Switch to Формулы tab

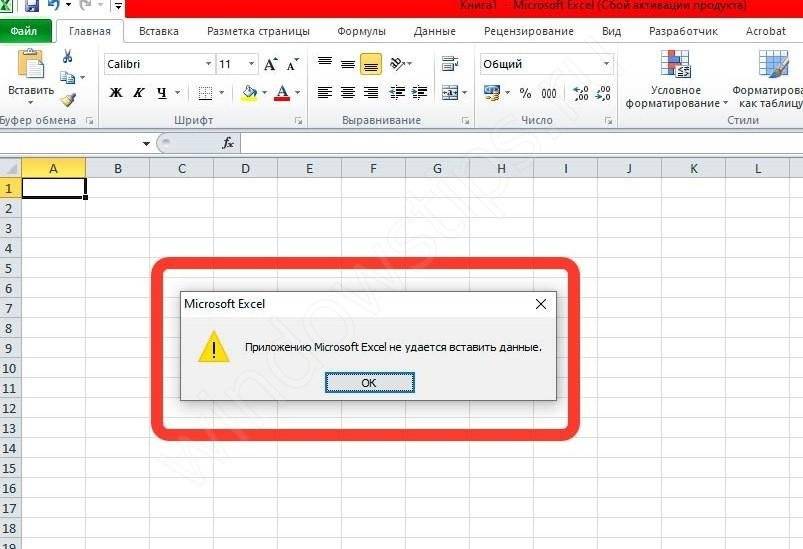tap(361, 31)
